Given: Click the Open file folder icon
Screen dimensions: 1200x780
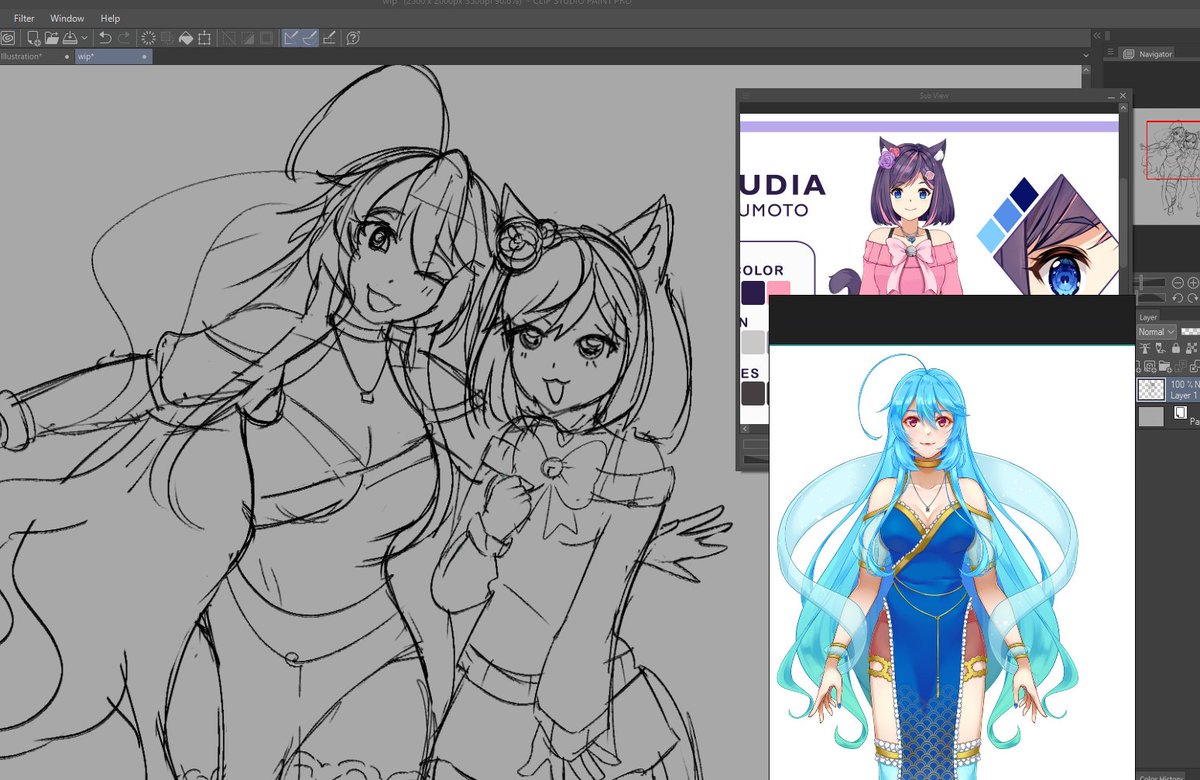Looking at the screenshot, I should (x=52, y=38).
